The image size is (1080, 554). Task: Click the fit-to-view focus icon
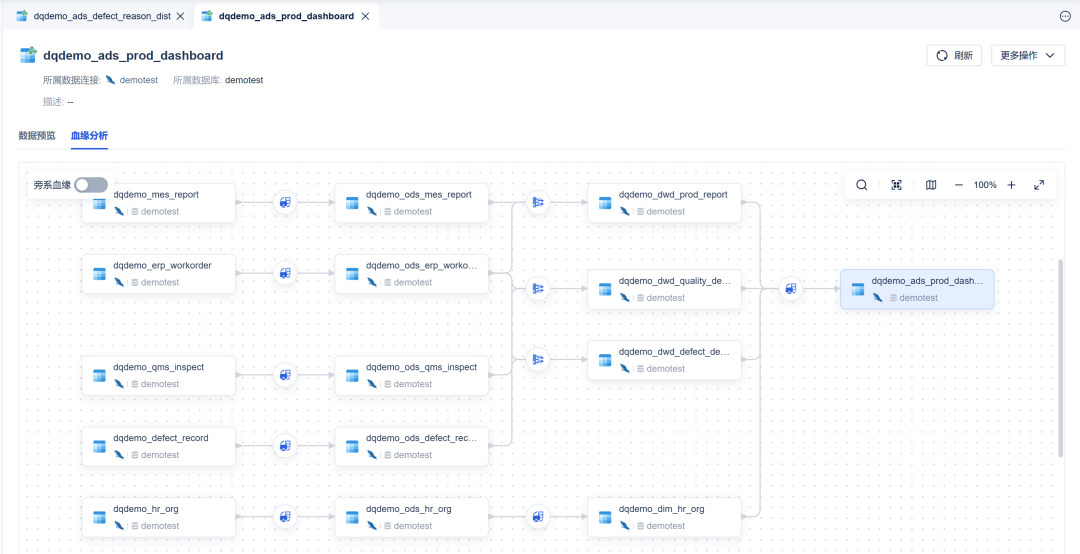[896, 185]
